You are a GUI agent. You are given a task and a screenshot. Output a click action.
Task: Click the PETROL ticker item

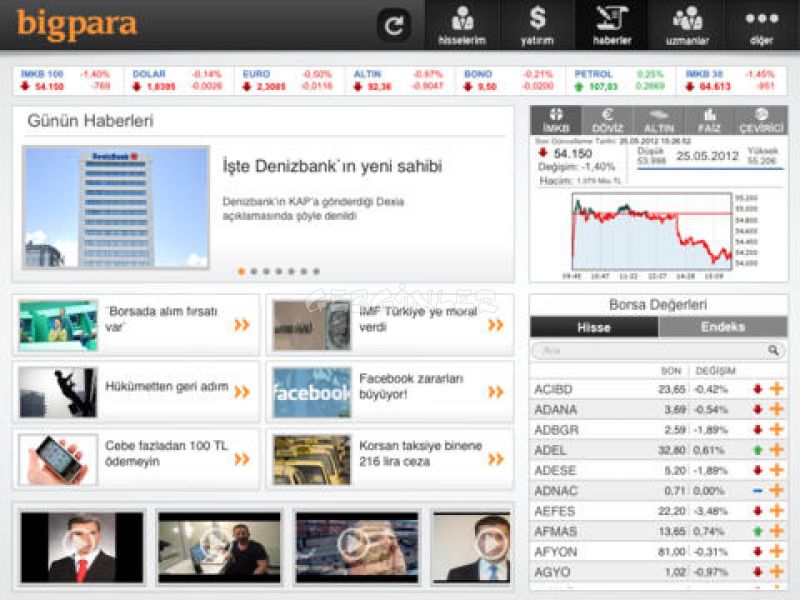click(620, 80)
